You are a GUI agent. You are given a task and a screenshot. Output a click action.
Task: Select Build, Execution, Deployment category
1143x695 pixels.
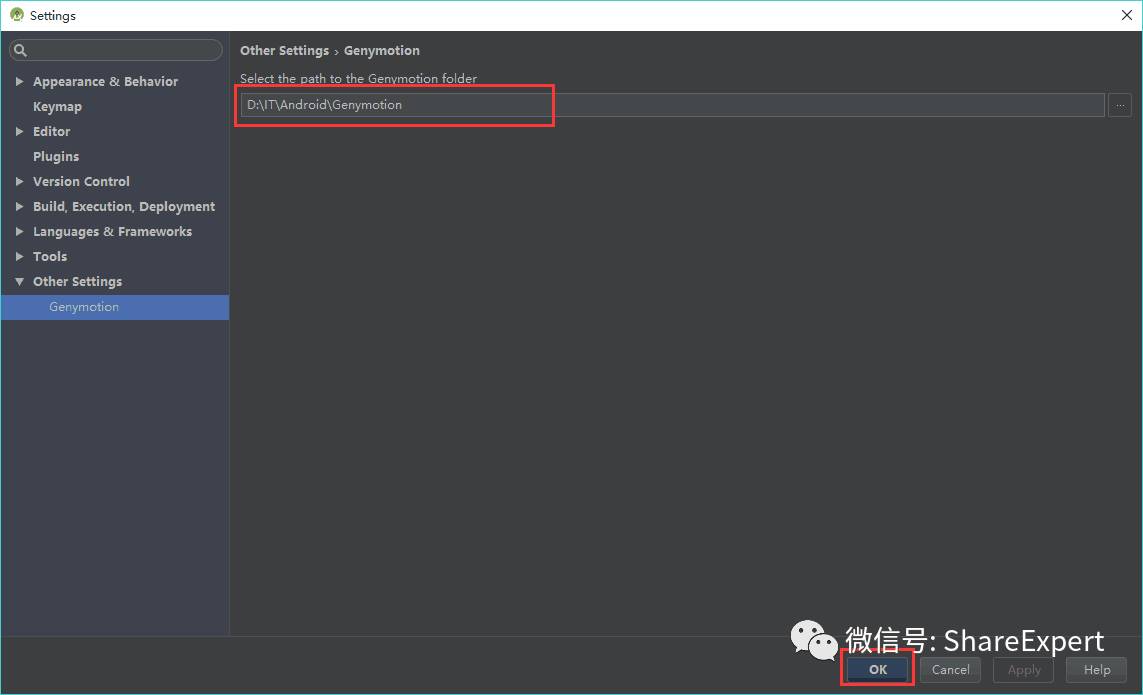[124, 206]
